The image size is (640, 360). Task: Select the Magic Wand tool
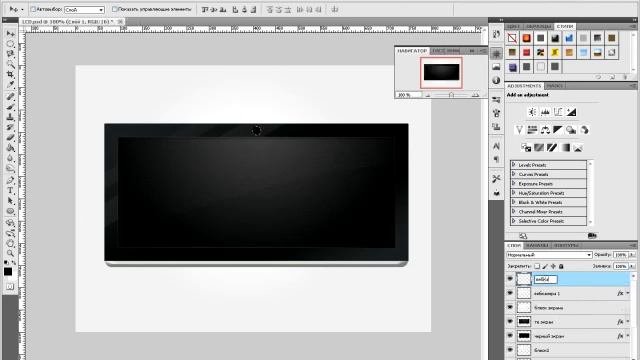click(x=11, y=64)
